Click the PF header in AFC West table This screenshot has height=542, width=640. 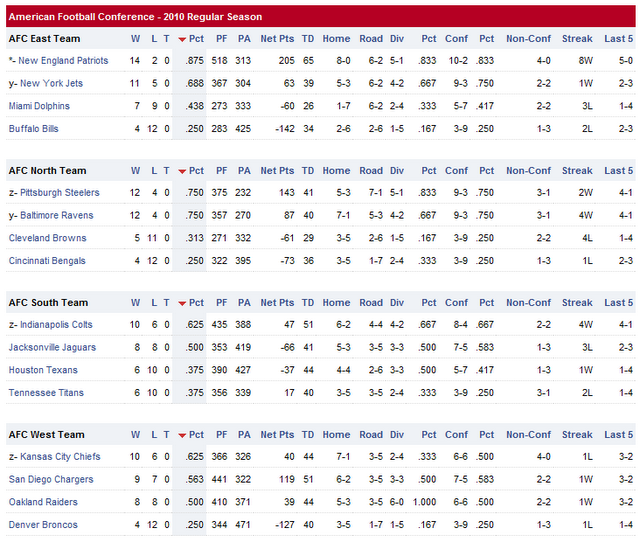[x=221, y=435]
